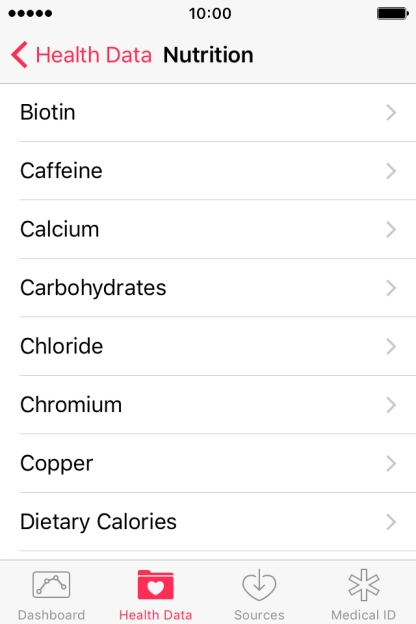Open the Chloride entry
Image resolution: width=416 pixels, height=624 pixels.
pos(208,346)
